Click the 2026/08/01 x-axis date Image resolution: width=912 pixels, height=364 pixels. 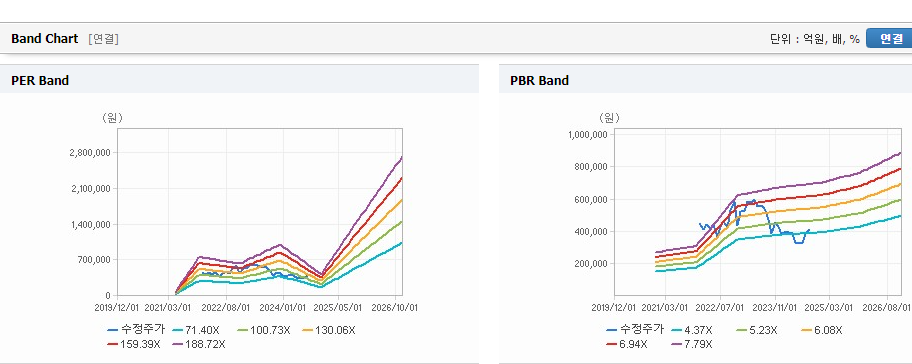pos(886,307)
